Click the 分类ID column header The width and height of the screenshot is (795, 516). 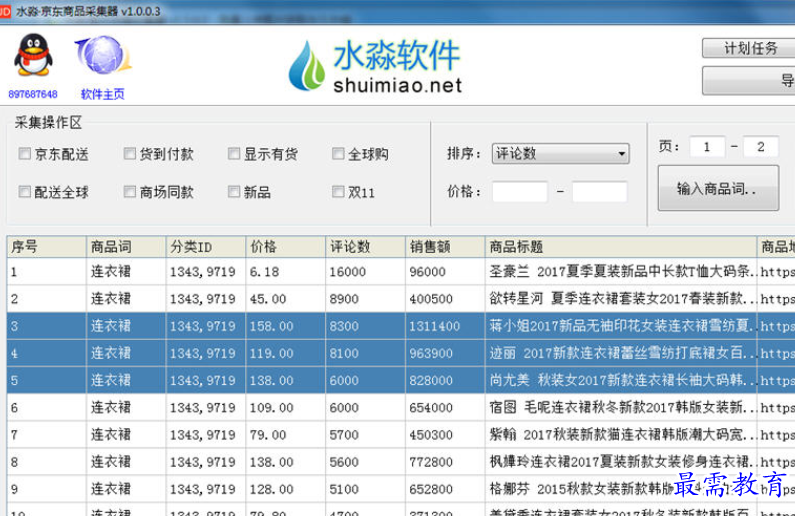[x=206, y=247]
